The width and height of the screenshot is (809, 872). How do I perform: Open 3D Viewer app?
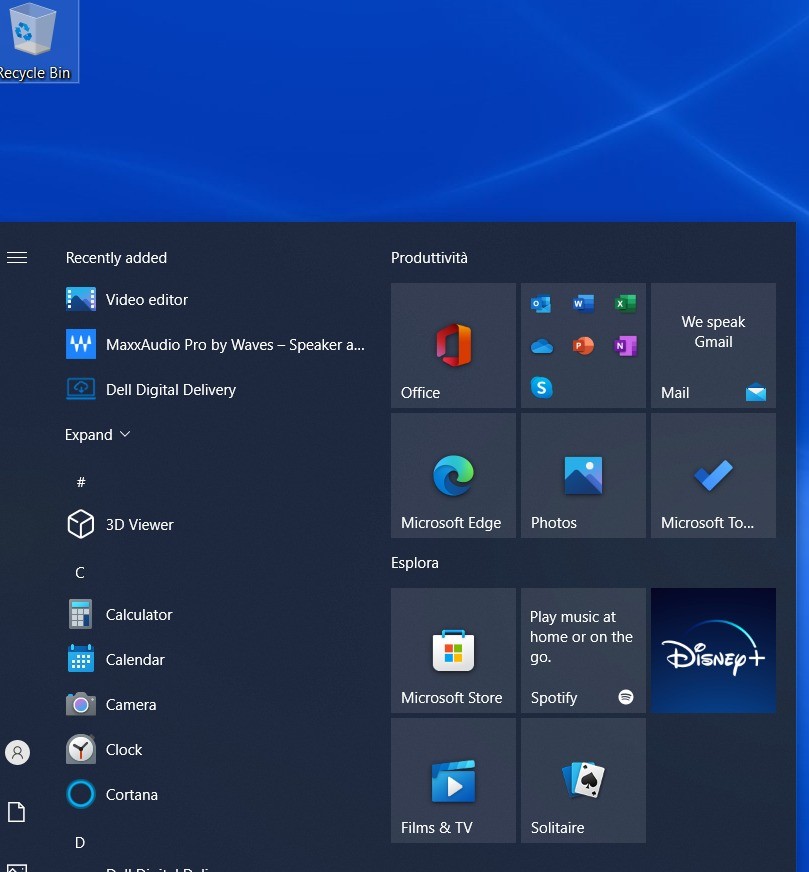click(214, 524)
